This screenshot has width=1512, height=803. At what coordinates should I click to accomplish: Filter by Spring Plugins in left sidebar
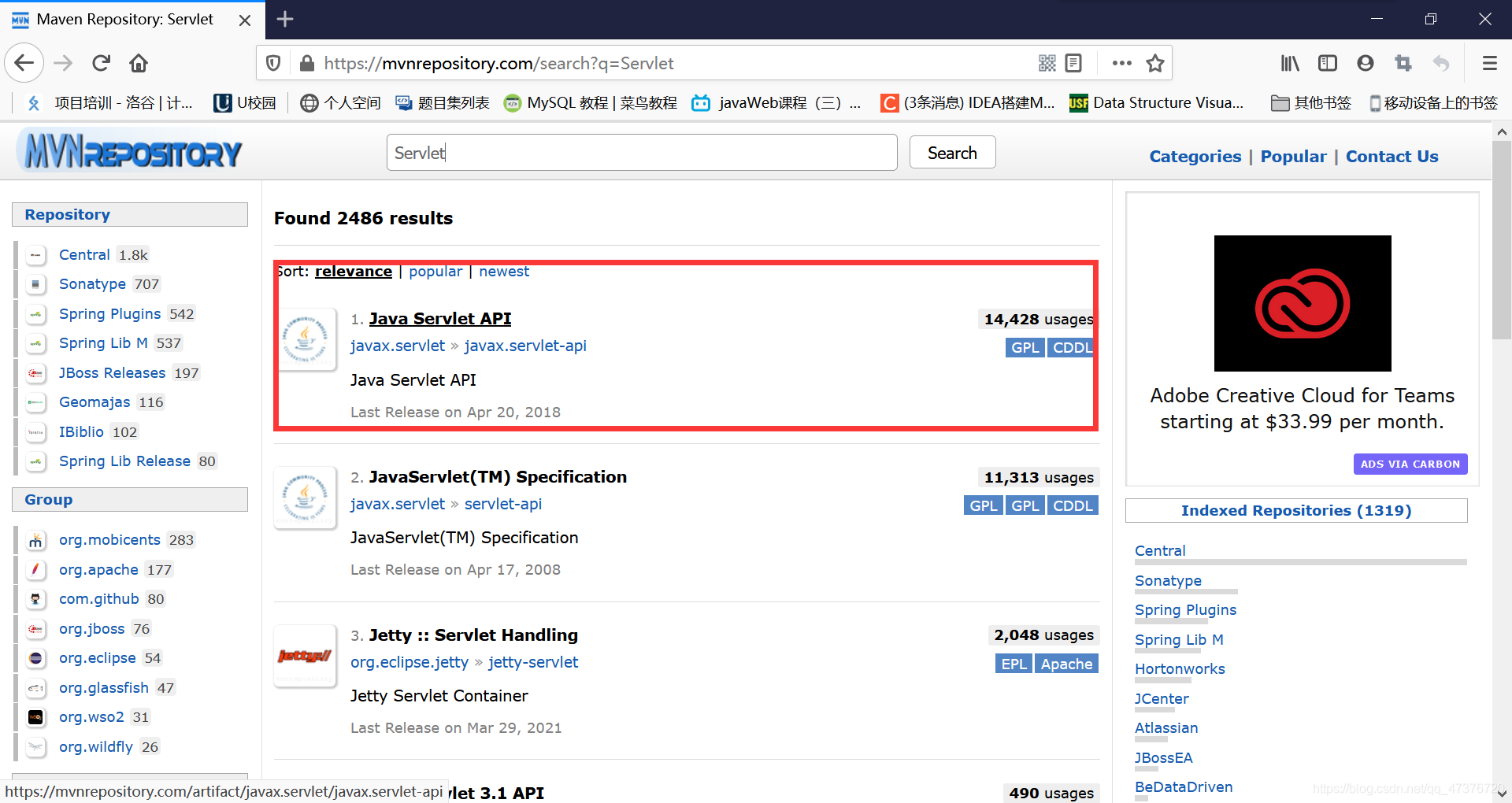pyautogui.click(x=109, y=314)
